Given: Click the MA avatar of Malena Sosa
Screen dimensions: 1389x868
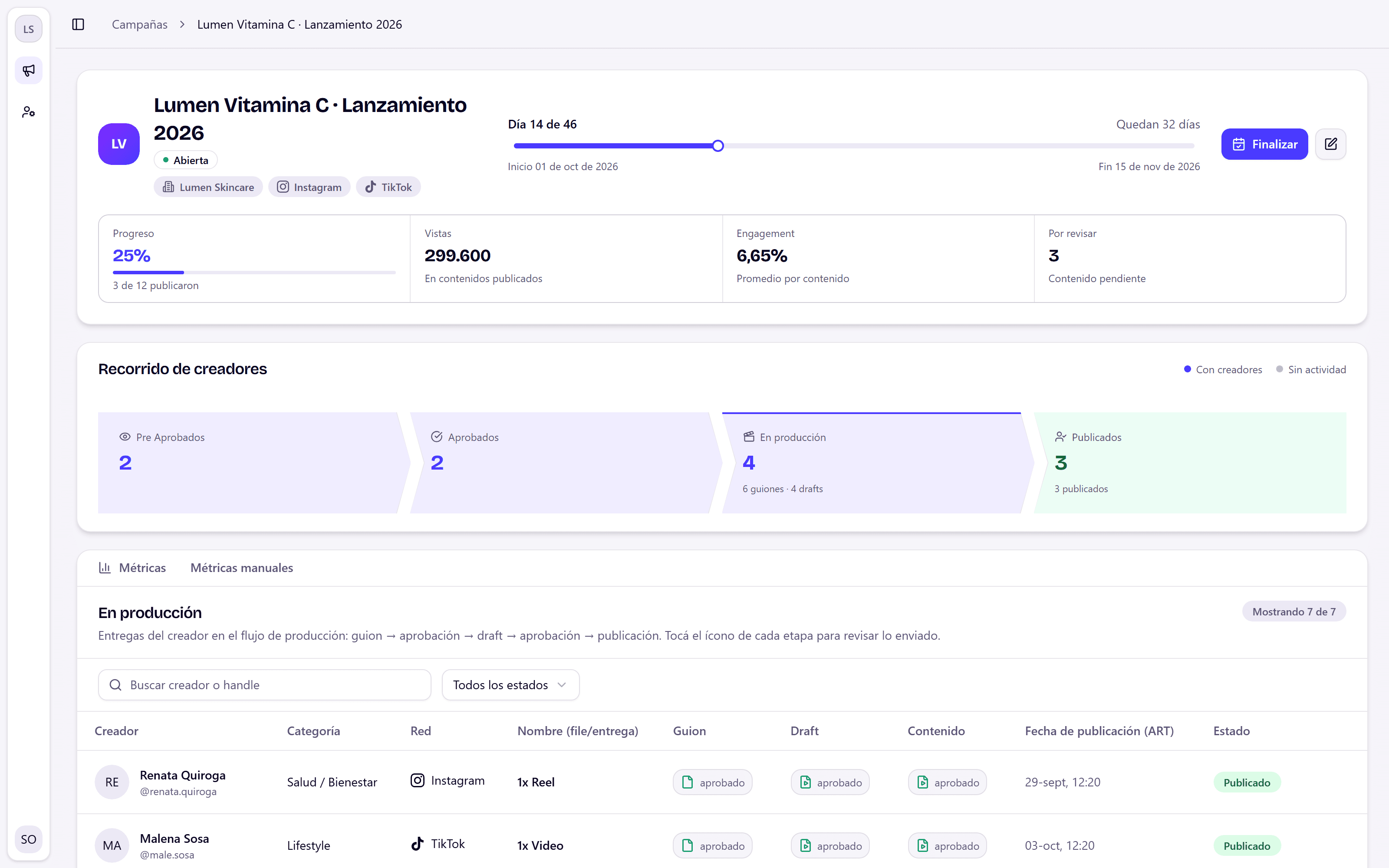Looking at the screenshot, I should pyautogui.click(x=112, y=845).
